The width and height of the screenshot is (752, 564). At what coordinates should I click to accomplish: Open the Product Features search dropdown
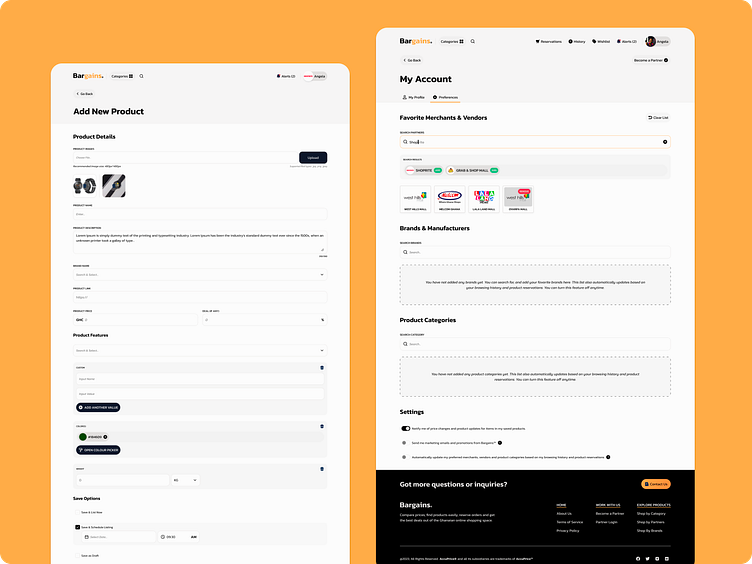200,351
